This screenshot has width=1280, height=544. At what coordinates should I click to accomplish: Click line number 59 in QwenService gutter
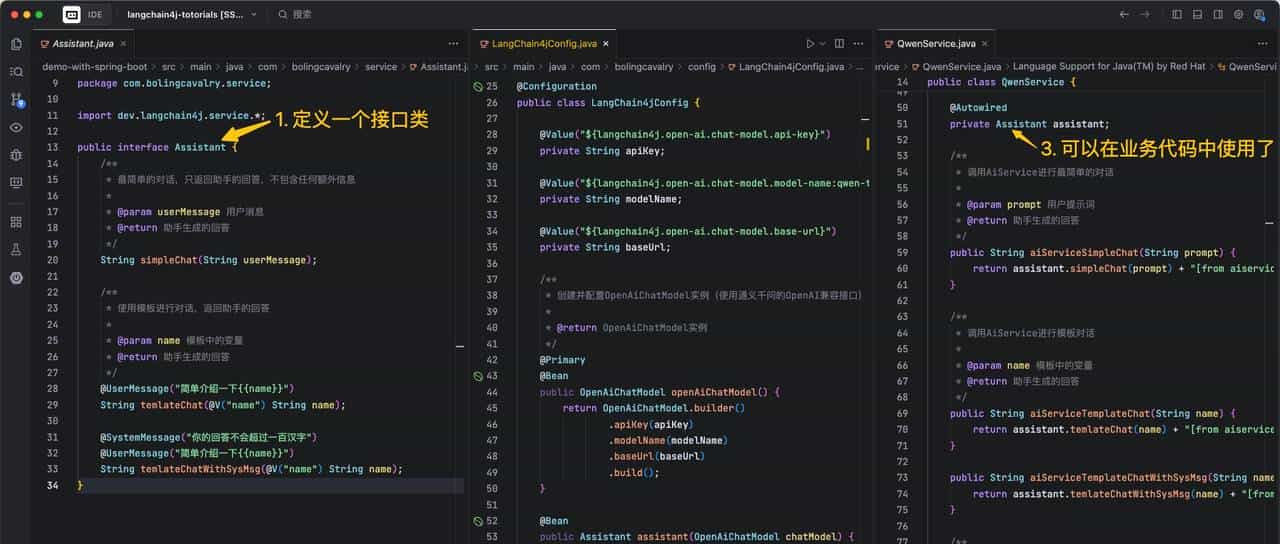click(x=902, y=253)
